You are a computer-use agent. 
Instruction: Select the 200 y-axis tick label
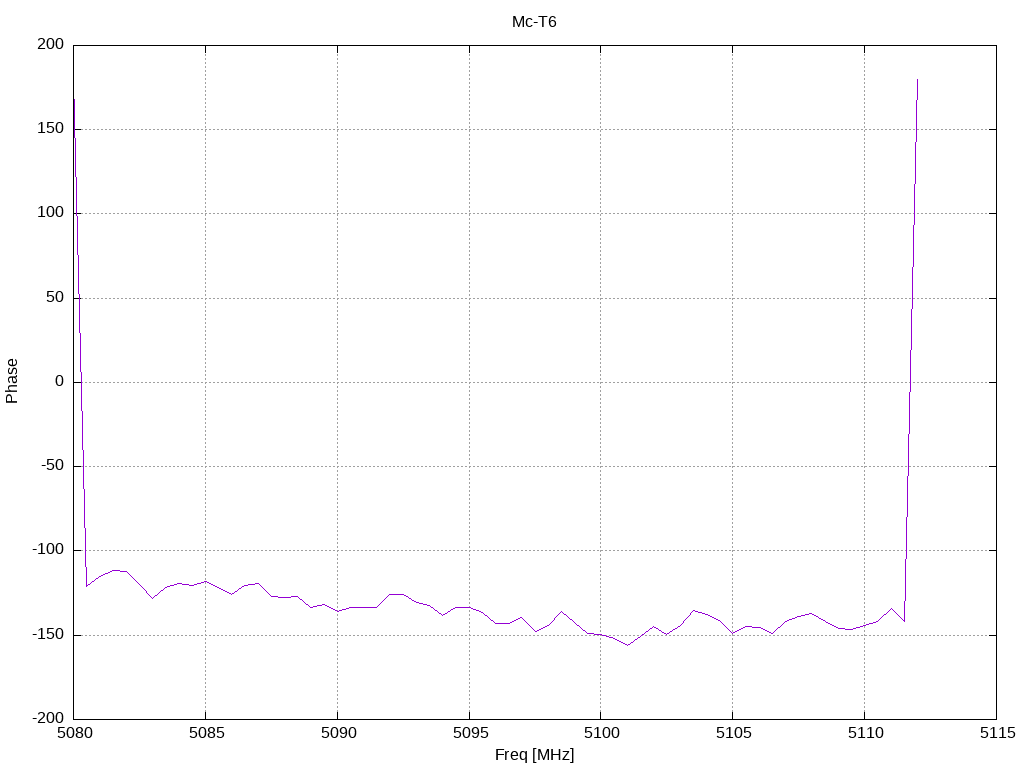pyautogui.click(x=53, y=45)
